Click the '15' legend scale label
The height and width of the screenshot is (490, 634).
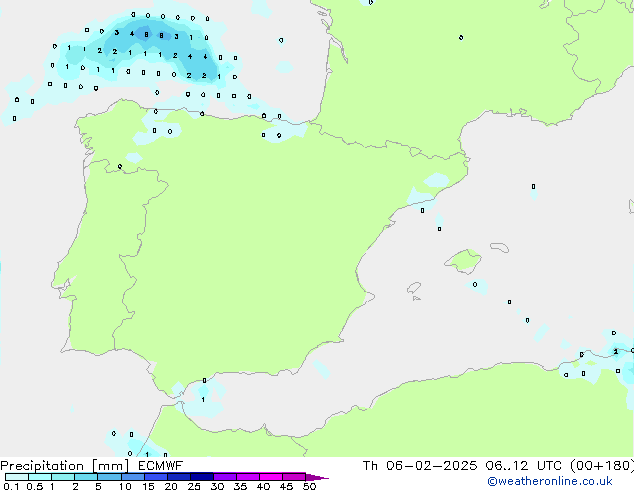pos(148,486)
